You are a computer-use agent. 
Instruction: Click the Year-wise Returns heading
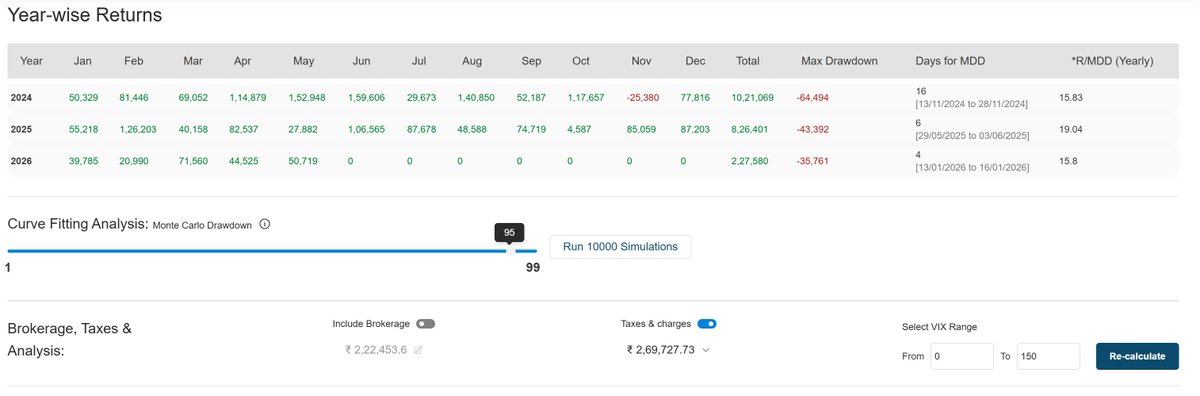(x=85, y=16)
